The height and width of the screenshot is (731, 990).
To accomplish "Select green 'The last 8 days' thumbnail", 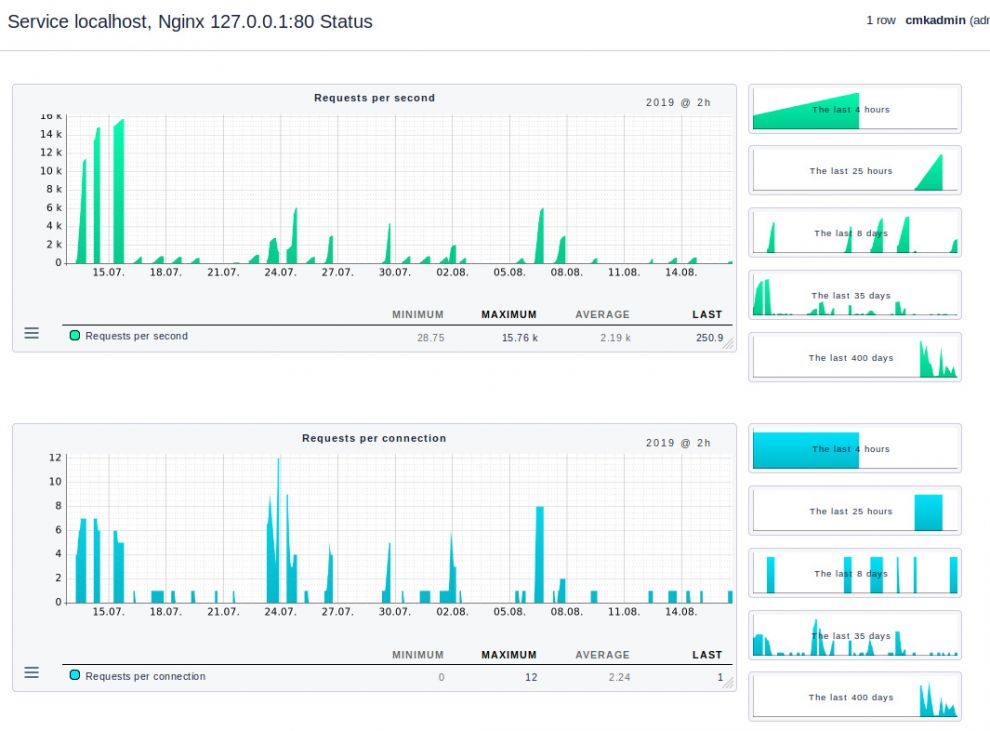I will pos(855,233).
